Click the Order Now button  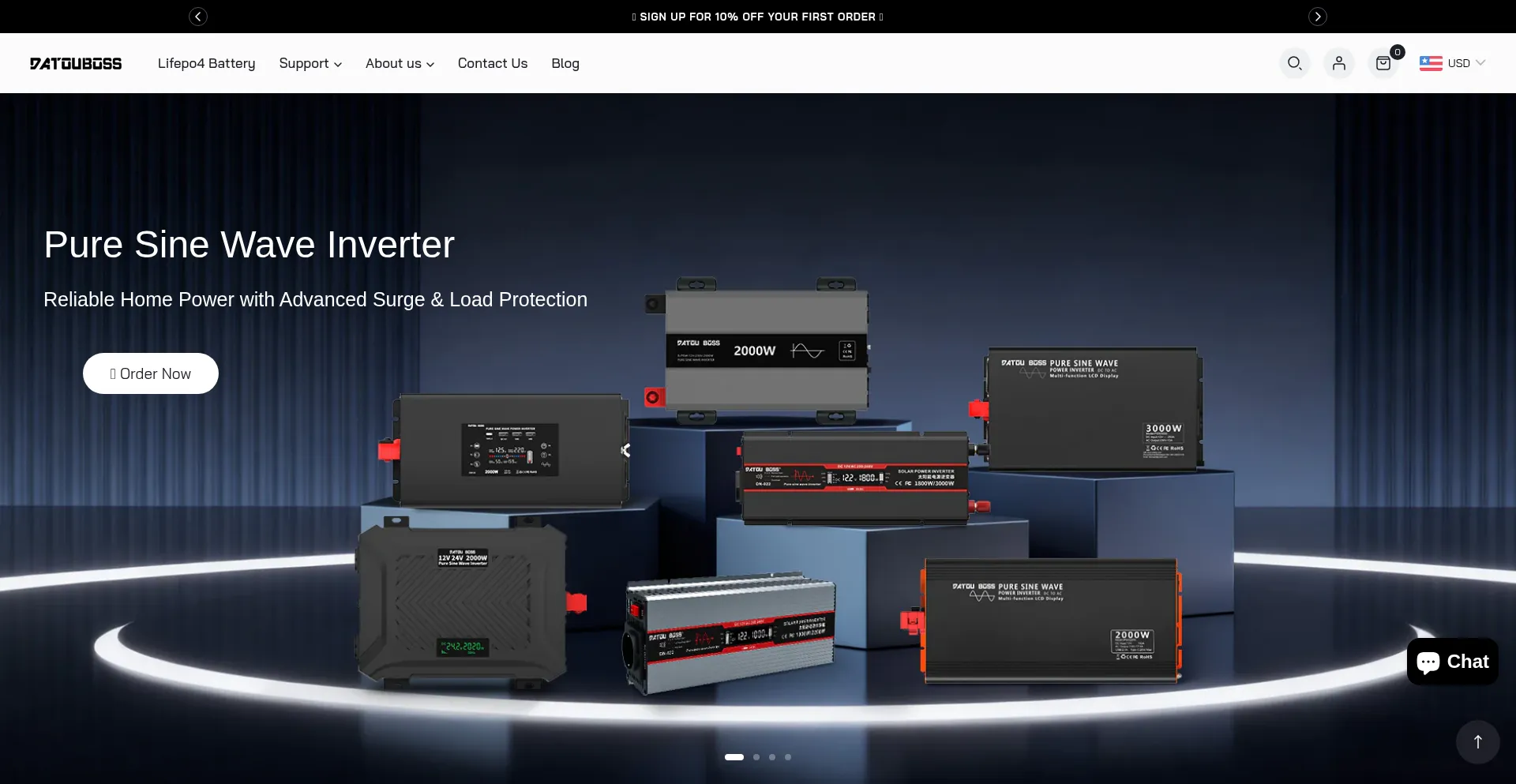point(151,373)
